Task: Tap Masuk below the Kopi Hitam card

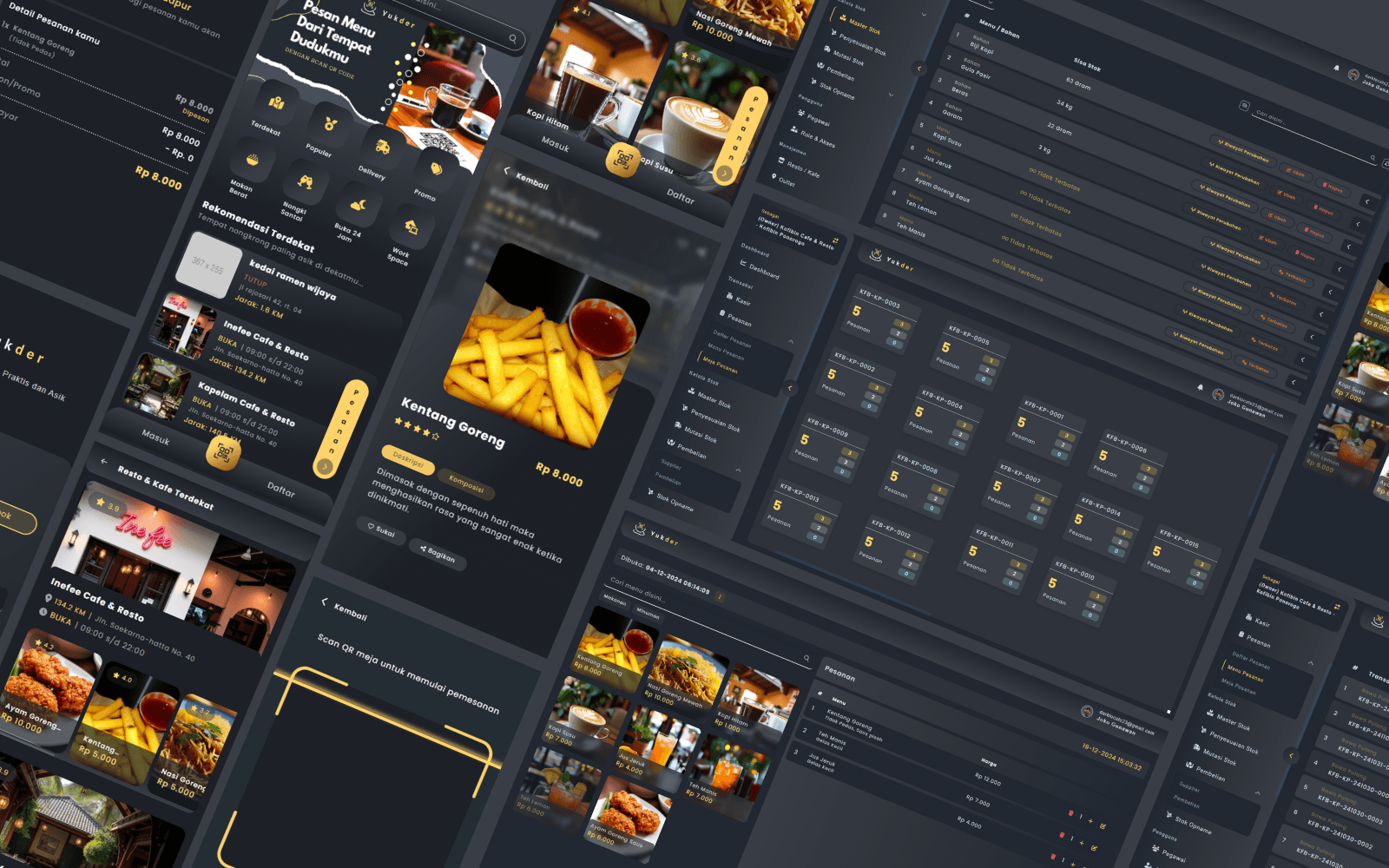Action: (x=556, y=145)
